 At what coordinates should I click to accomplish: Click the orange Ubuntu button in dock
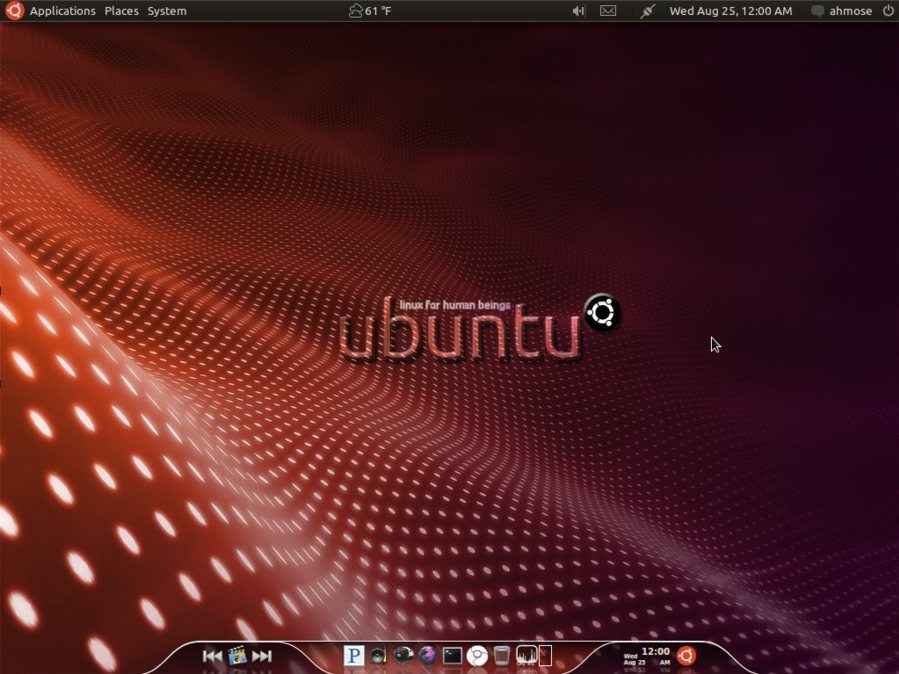(x=686, y=655)
